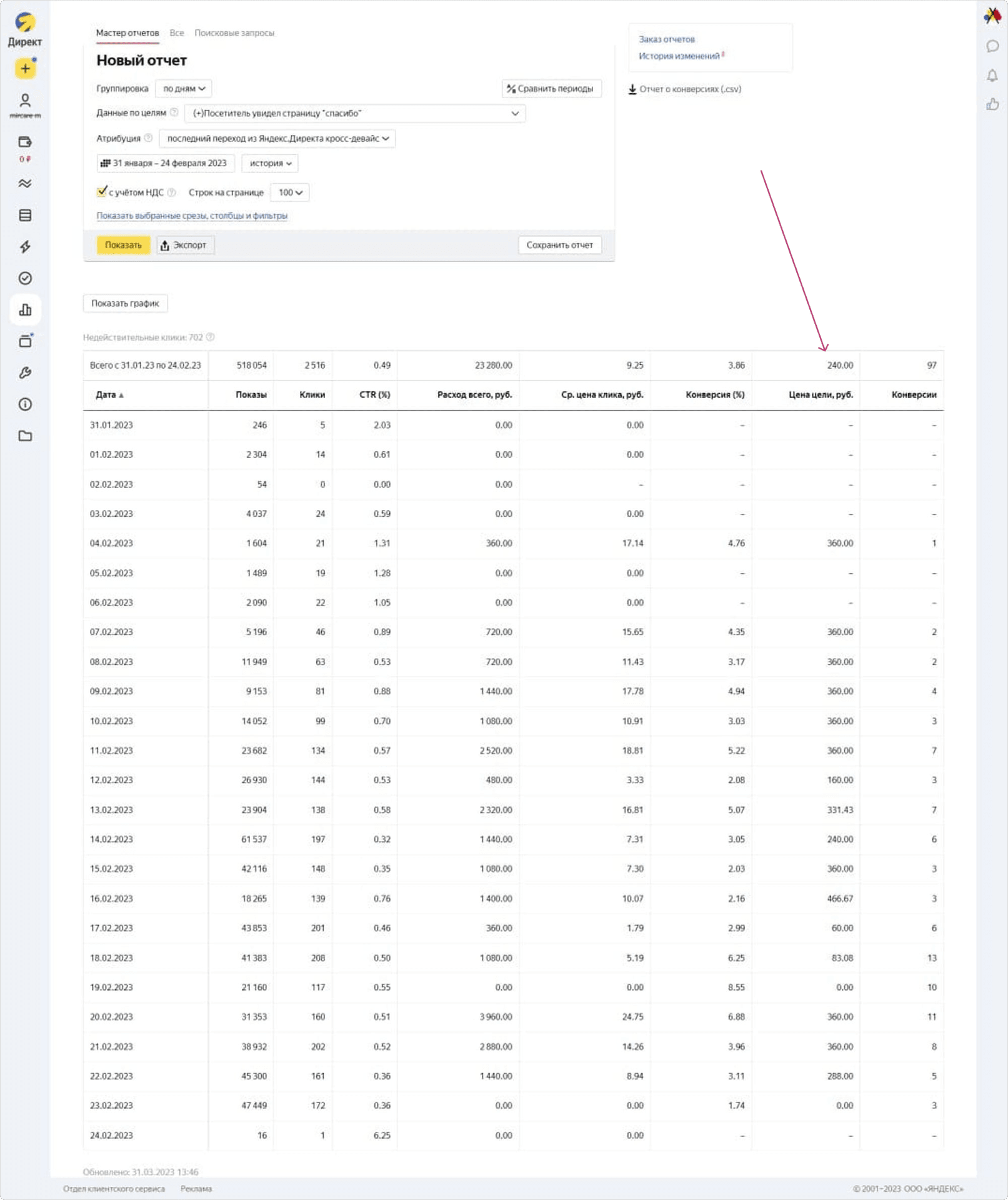Switch to the 'Все' tab

pyautogui.click(x=177, y=33)
